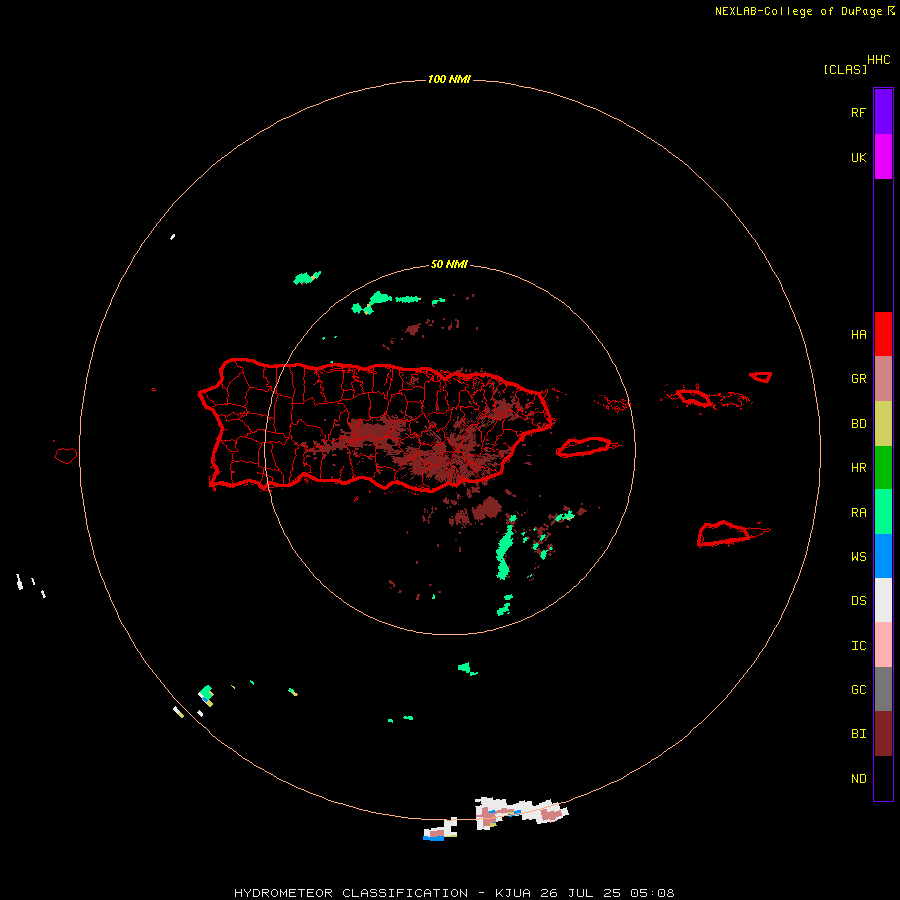Click the WS legend label
900x900 pixels.
[858, 557]
